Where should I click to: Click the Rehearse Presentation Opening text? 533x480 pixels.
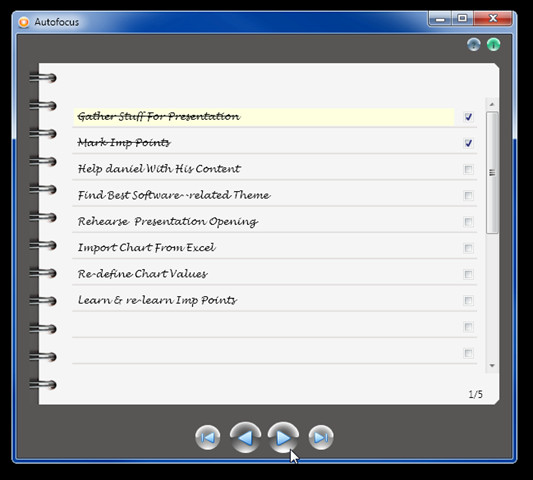tap(168, 222)
